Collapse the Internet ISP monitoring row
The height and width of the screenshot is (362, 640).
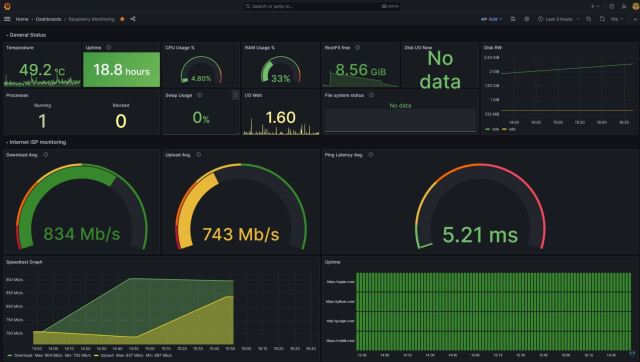pyautogui.click(x=36, y=142)
